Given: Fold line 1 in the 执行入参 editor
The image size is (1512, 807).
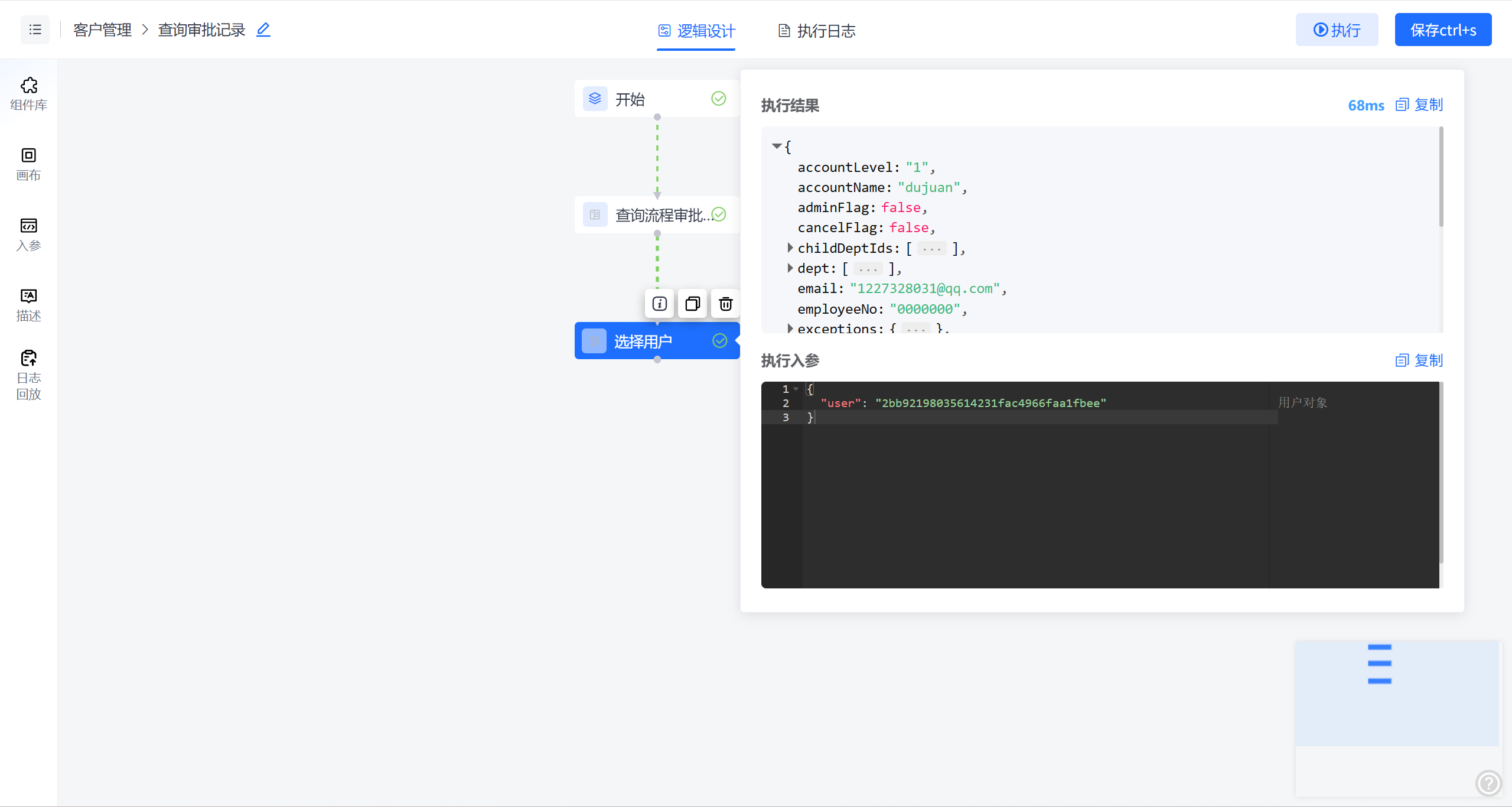Looking at the screenshot, I should click(796, 389).
